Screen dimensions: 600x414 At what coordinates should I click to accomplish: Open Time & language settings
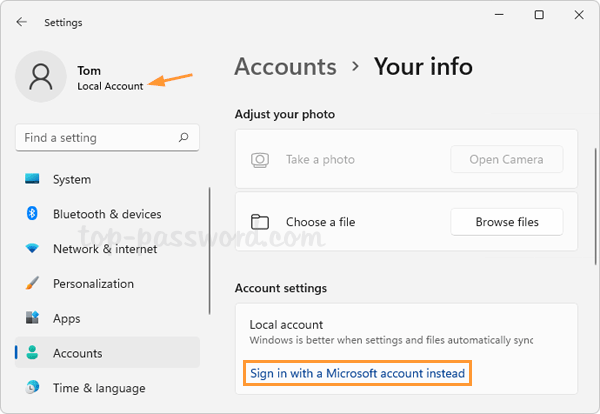(98, 388)
